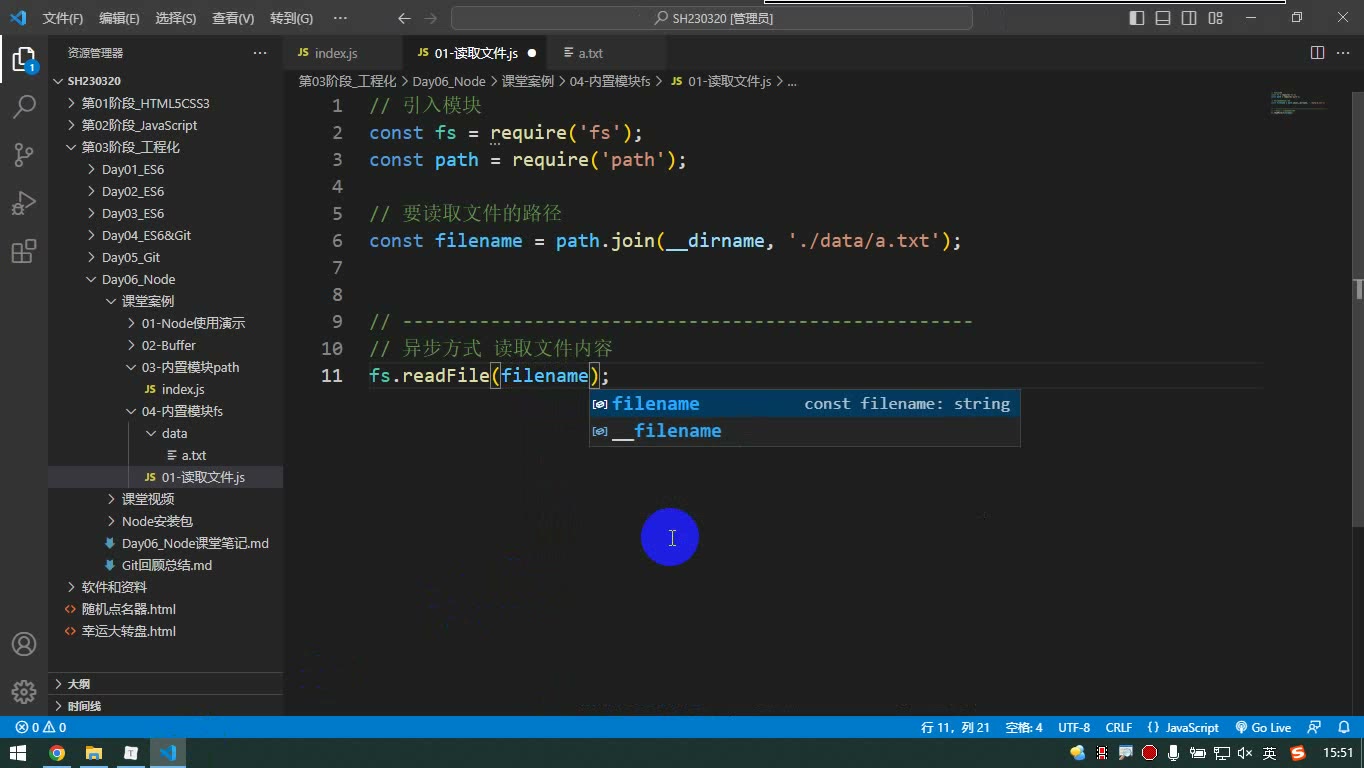The image size is (1364, 768).
Task: Click CRLF line ending in status bar
Action: (x=1119, y=728)
